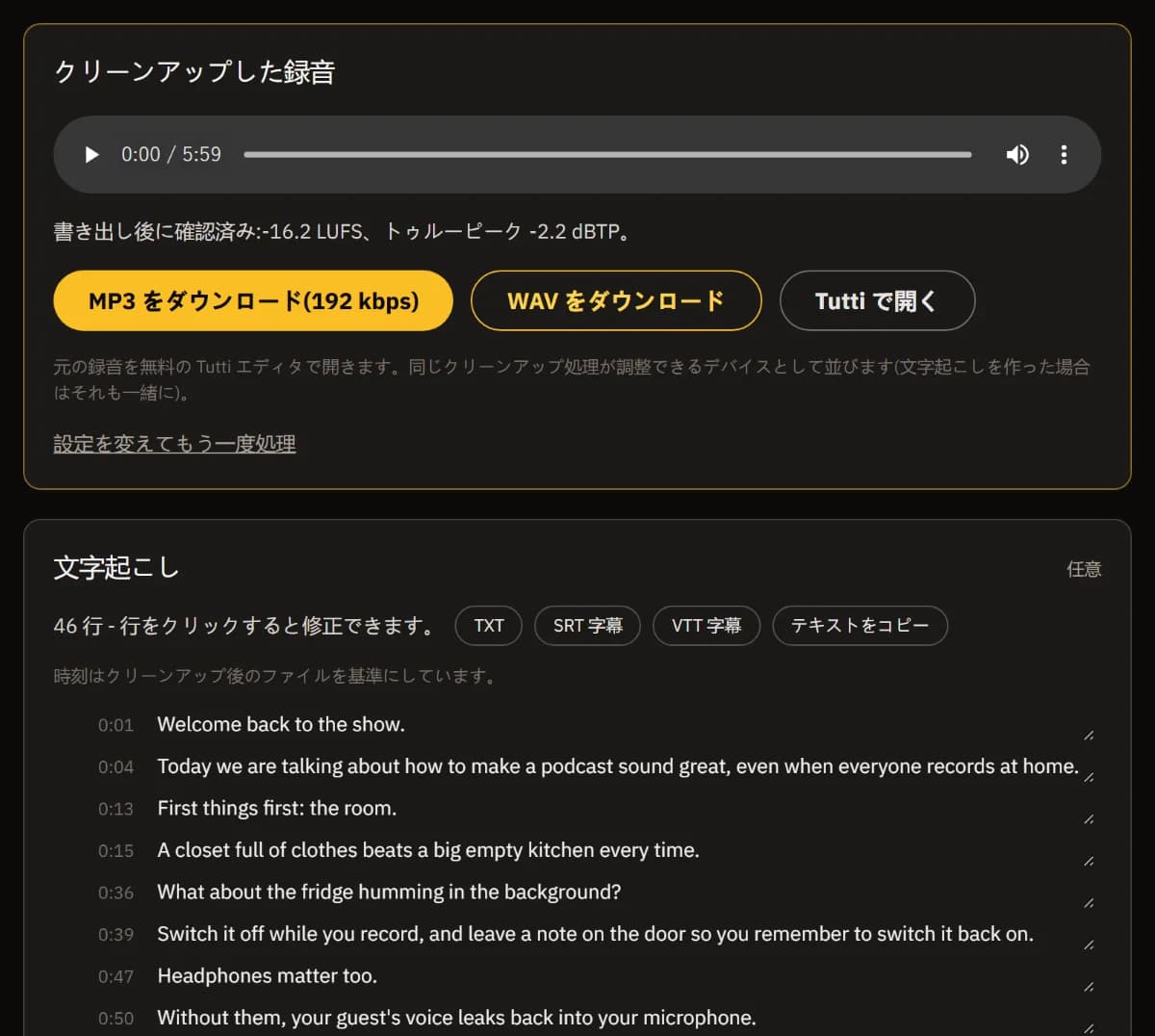
Task: Play the cleaned-up recording
Action: pyautogui.click(x=92, y=155)
